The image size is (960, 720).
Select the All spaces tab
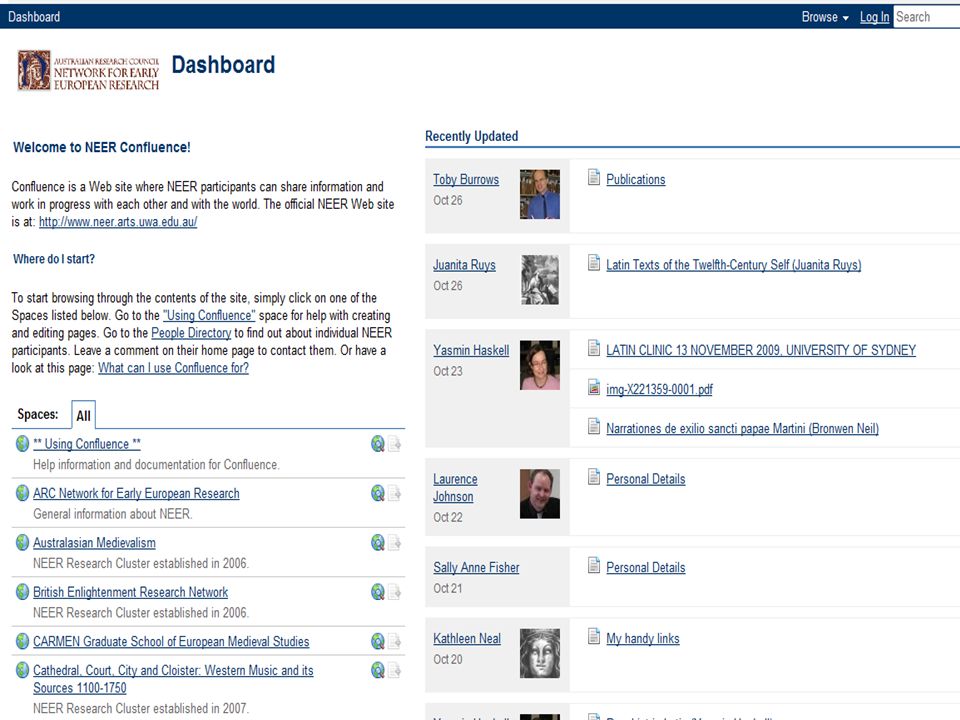(x=83, y=416)
